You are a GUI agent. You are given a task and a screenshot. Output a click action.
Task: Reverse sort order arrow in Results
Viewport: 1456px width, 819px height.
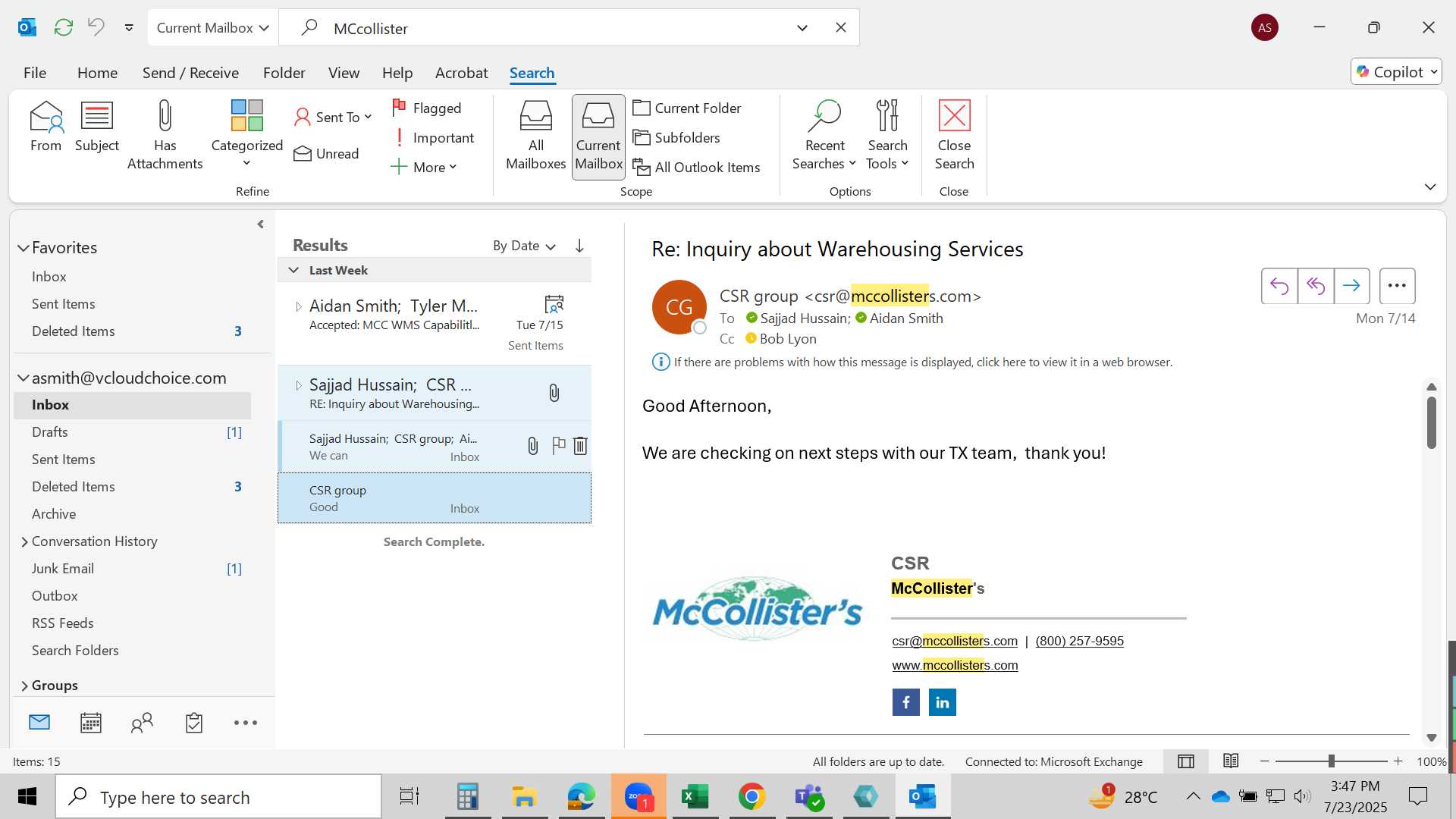pos(579,246)
